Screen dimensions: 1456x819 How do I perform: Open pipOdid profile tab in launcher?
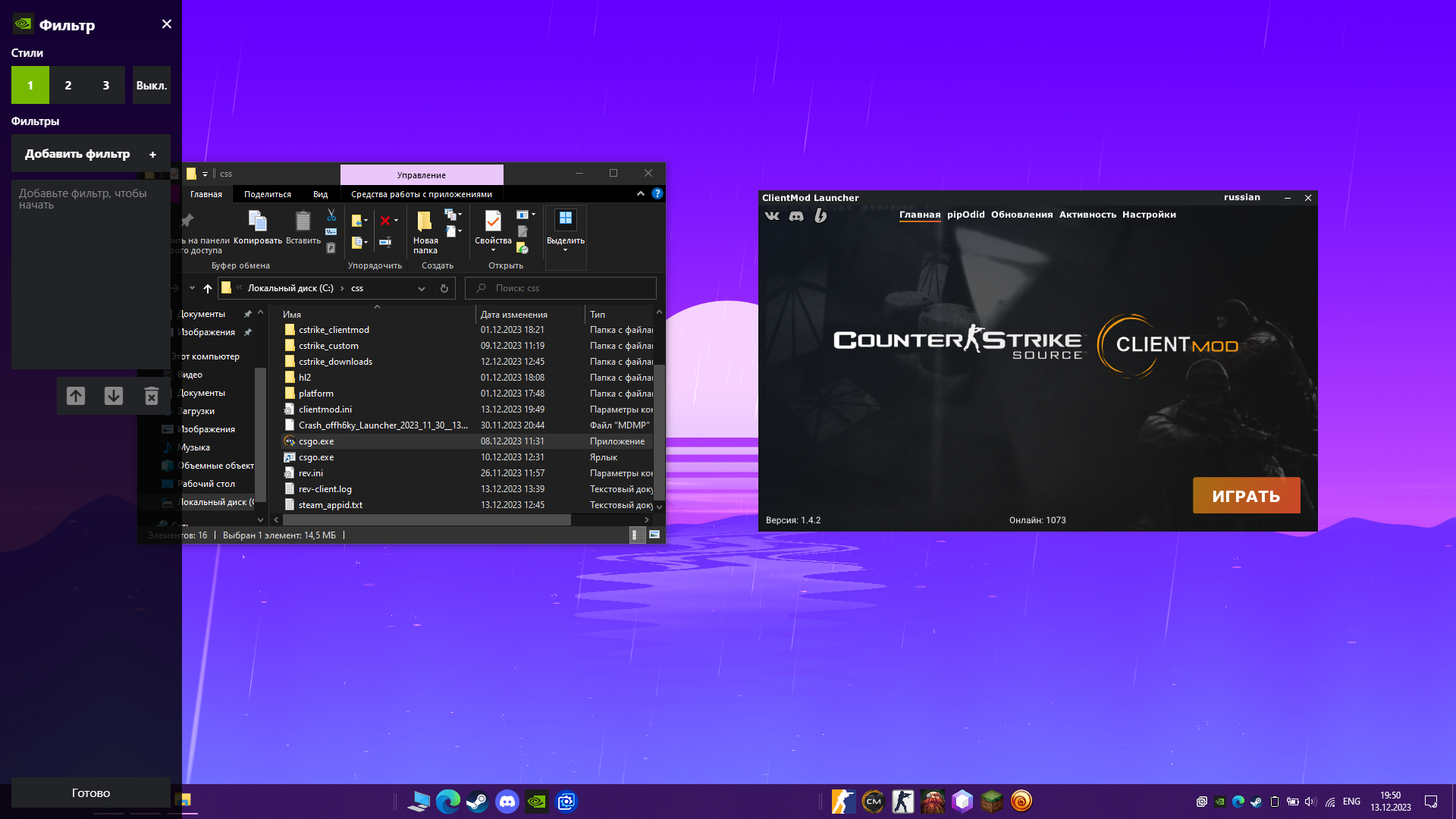(965, 215)
